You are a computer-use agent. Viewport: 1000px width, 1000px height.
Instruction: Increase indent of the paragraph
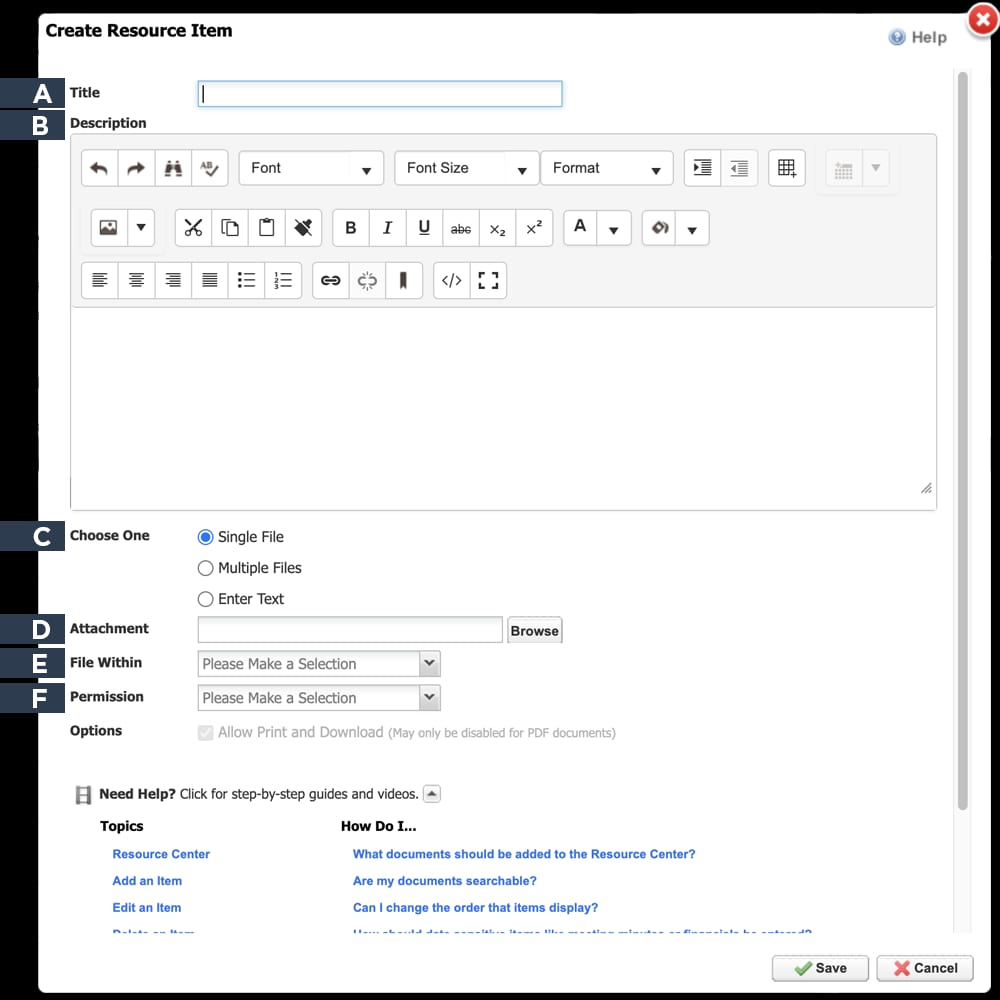702,168
